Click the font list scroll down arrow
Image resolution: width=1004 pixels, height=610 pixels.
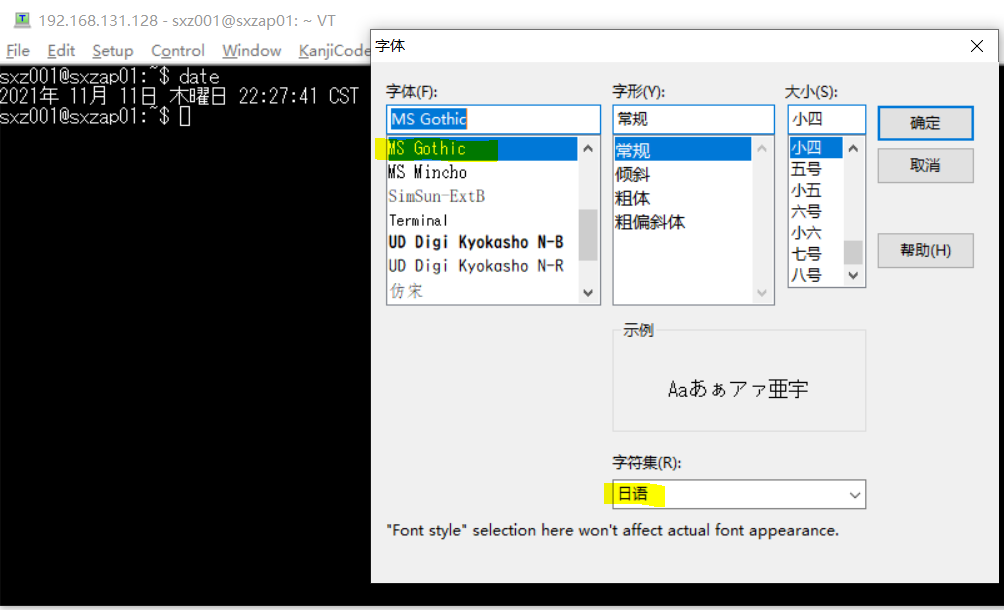588,293
